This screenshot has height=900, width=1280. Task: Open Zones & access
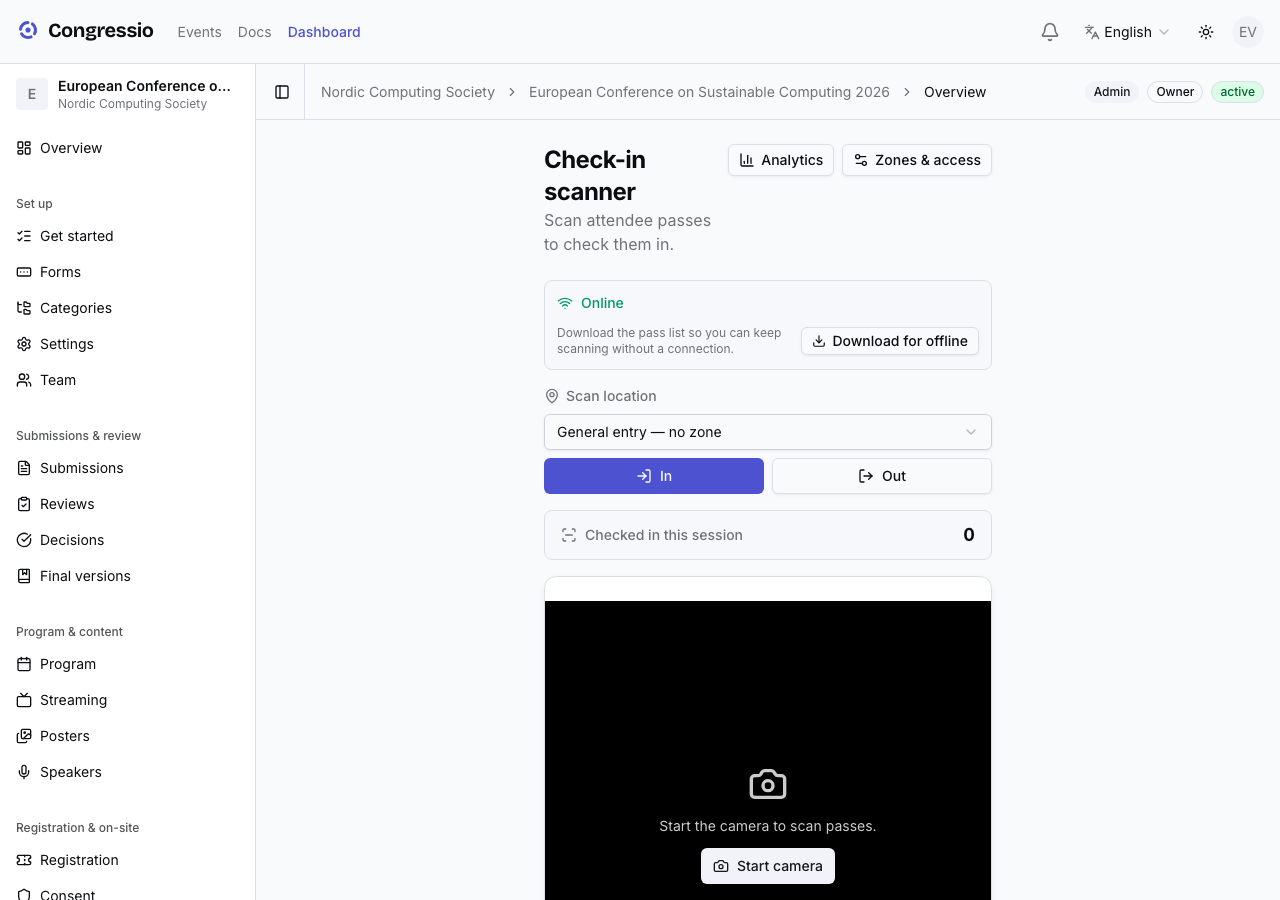click(917, 160)
